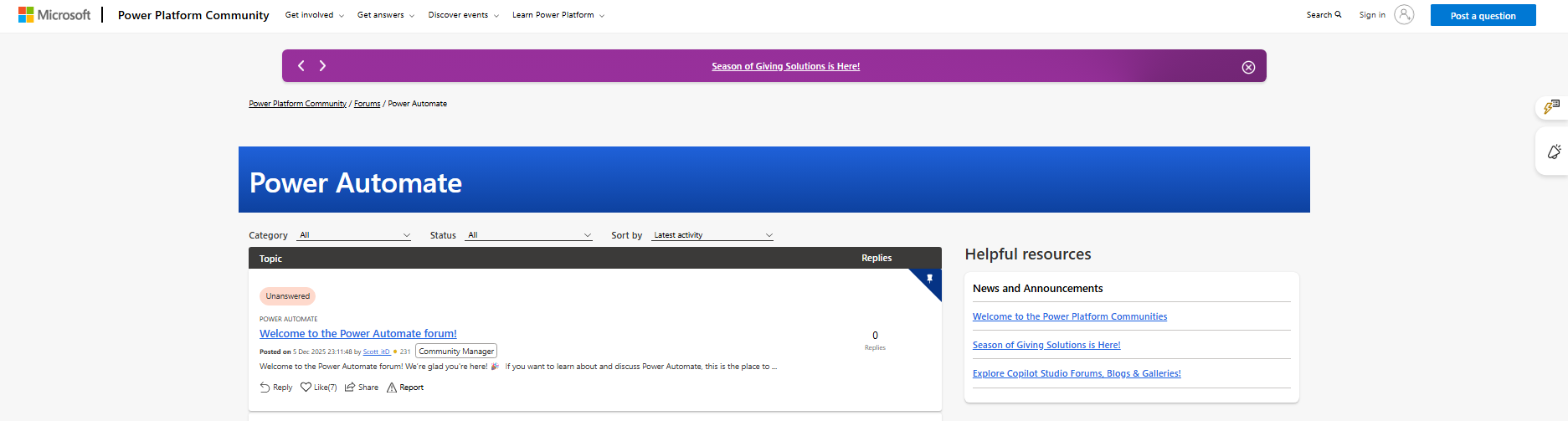This screenshot has width=1568, height=421.
Task: Open the Status filter dropdown
Action: click(x=529, y=235)
